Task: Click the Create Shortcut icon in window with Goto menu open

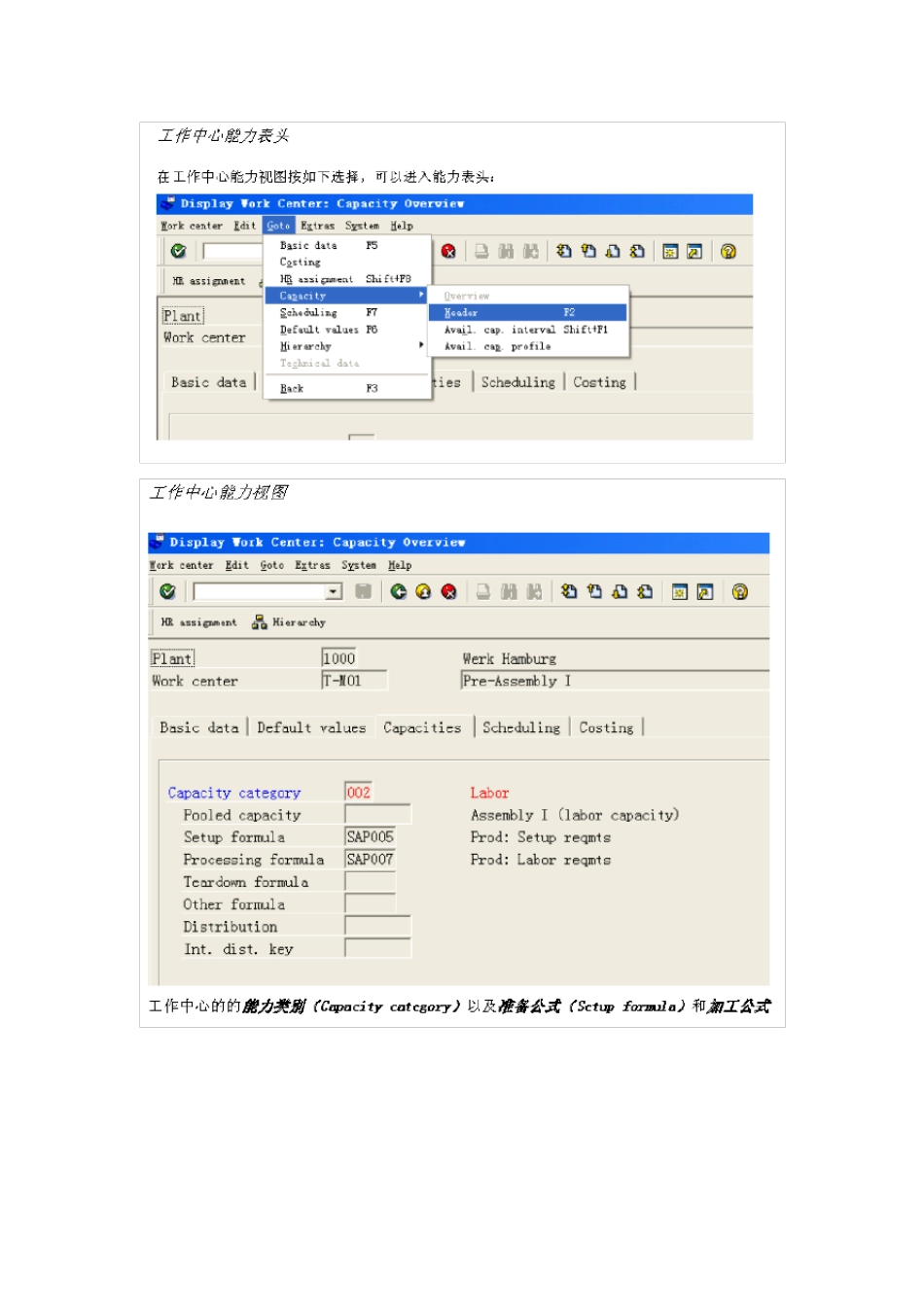Action: (x=694, y=251)
